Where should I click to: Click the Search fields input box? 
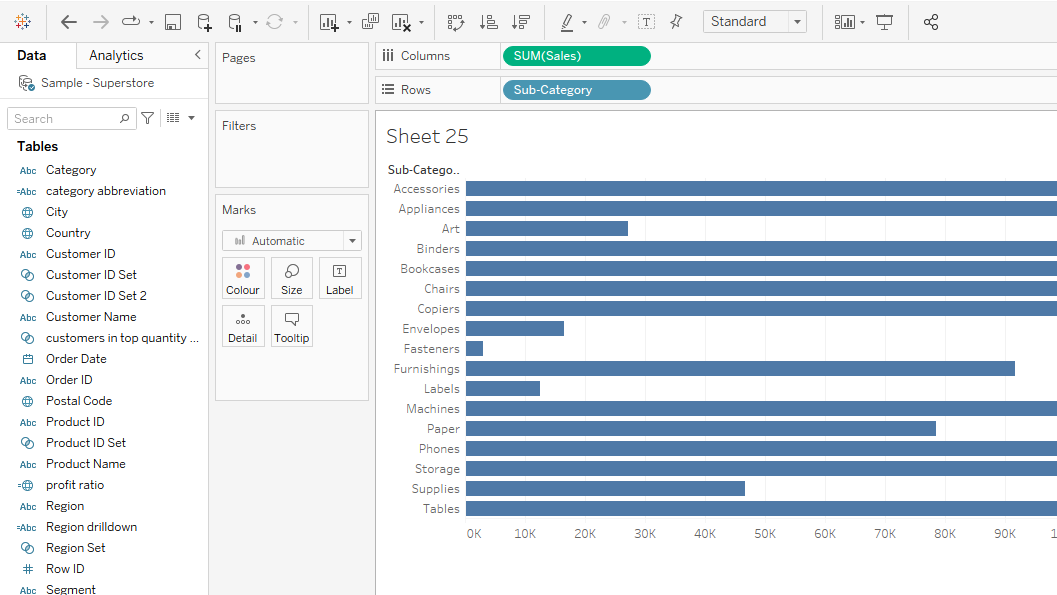click(64, 119)
